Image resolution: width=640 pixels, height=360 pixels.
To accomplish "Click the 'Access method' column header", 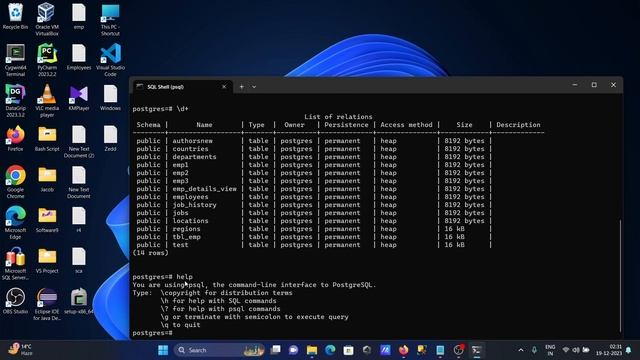I will click(x=406, y=125).
